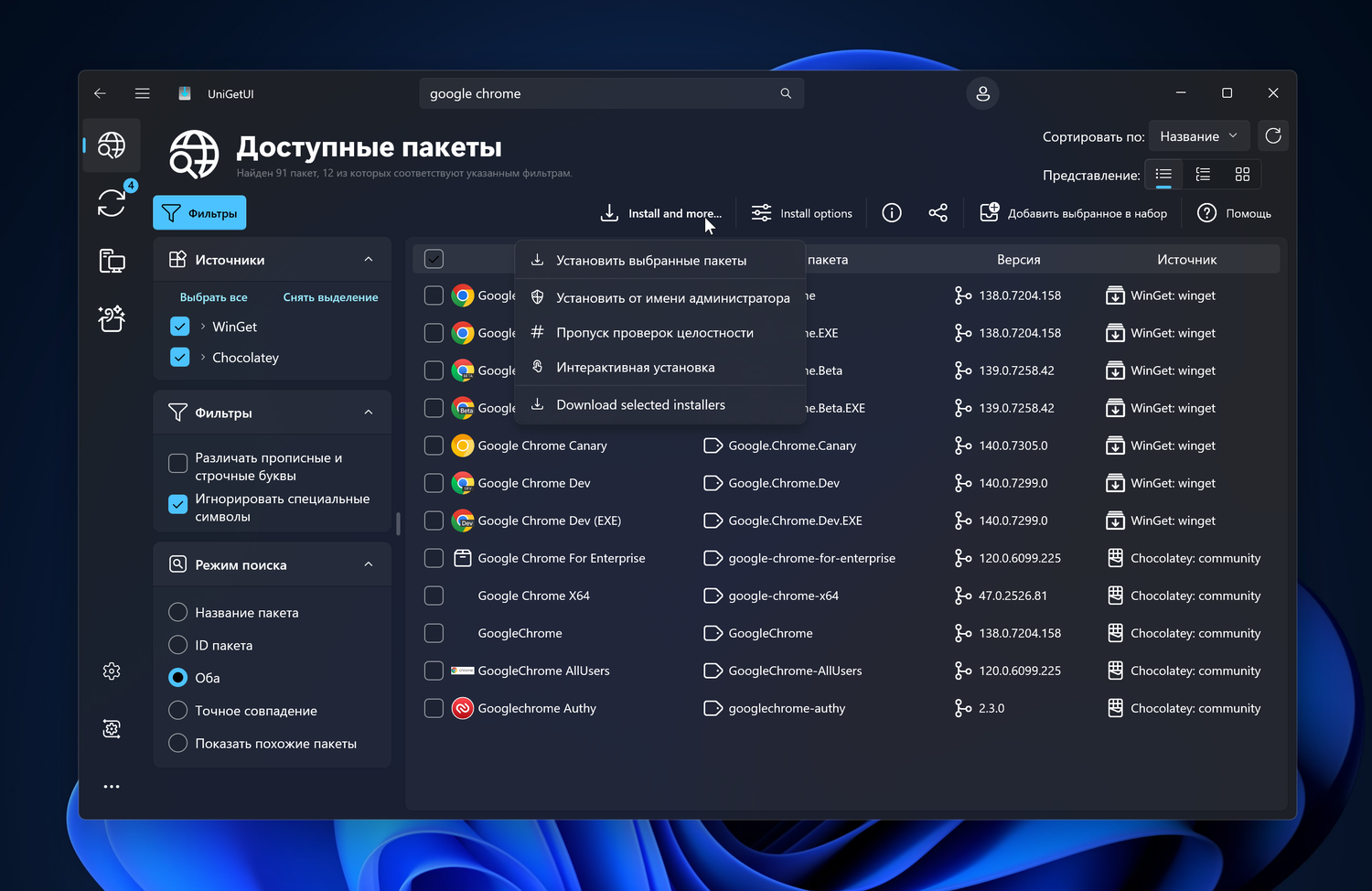Image resolution: width=1372 pixels, height=891 pixels.
Task: Select the 'Название пакета' radio button
Action: pos(178,612)
